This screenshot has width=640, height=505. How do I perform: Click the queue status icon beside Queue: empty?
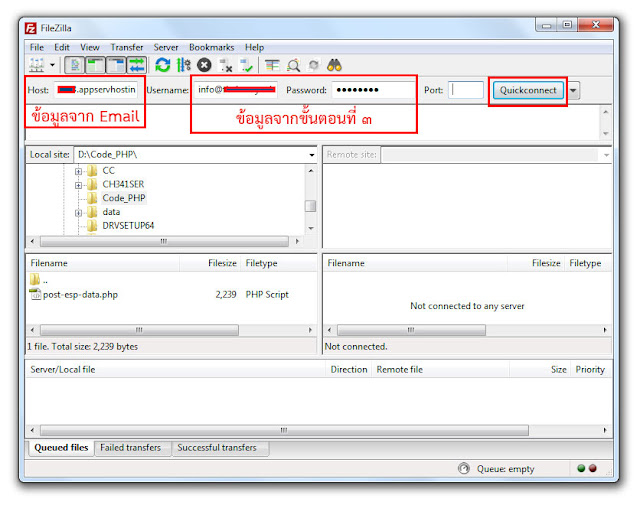click(x=464, y=468)
